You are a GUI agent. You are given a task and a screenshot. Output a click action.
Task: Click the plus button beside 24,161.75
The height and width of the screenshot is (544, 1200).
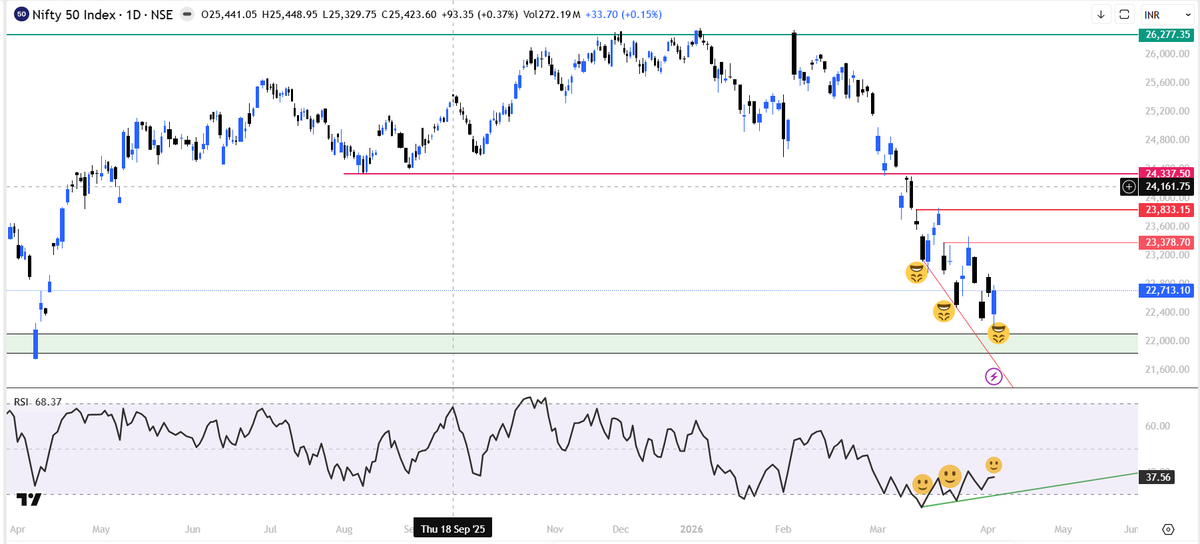[x=1129, y=186]
